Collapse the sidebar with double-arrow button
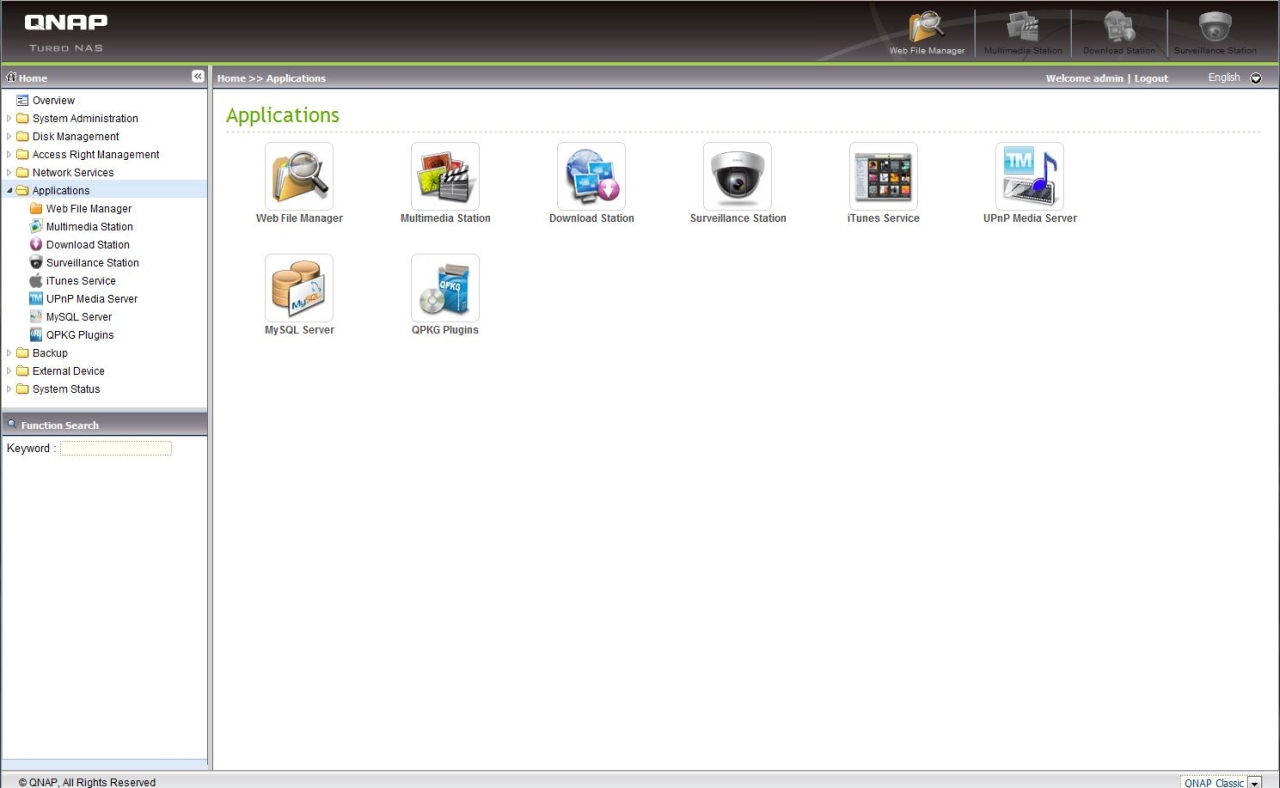The width and height of the screenshot is (1280, 788). point(198,77)
